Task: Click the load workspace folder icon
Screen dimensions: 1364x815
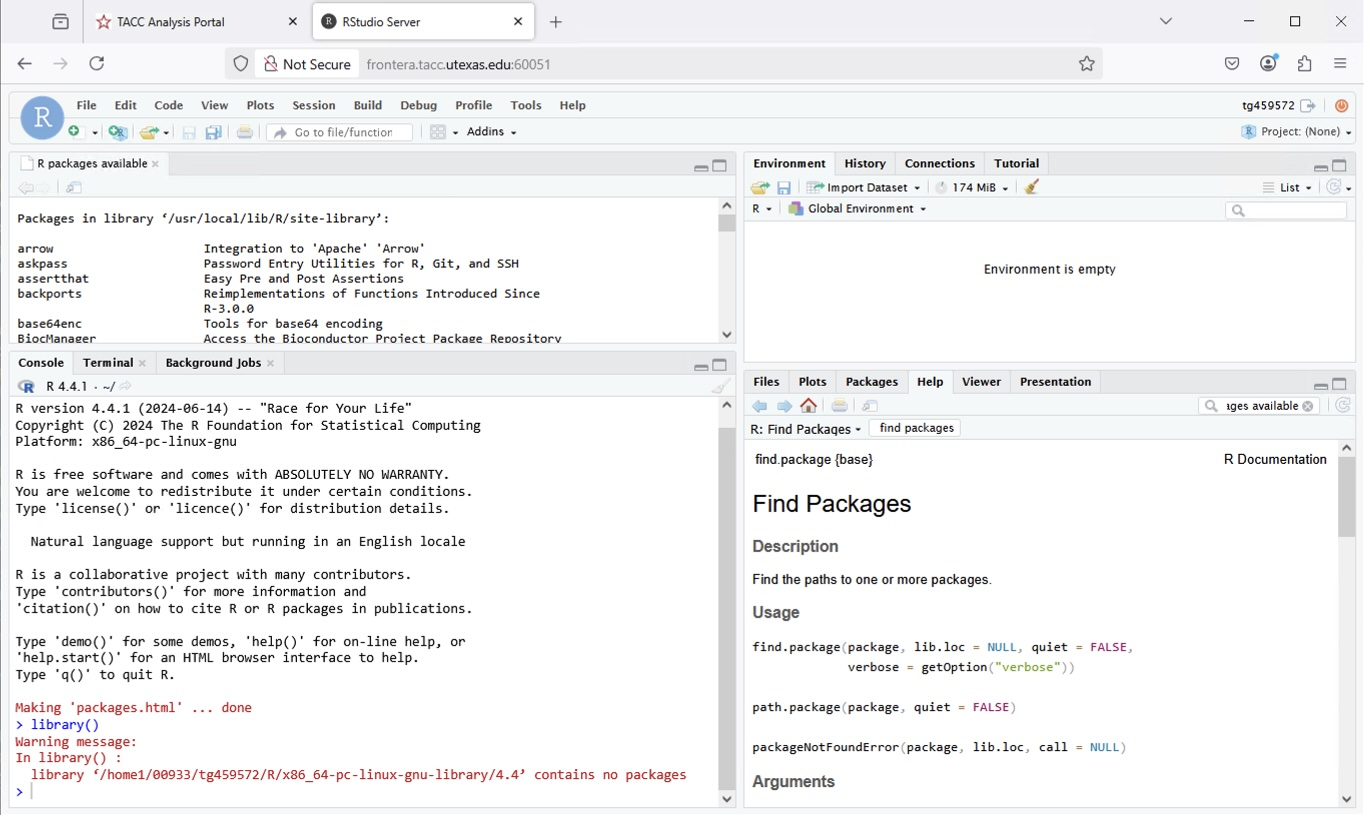Action: point(760,187)
